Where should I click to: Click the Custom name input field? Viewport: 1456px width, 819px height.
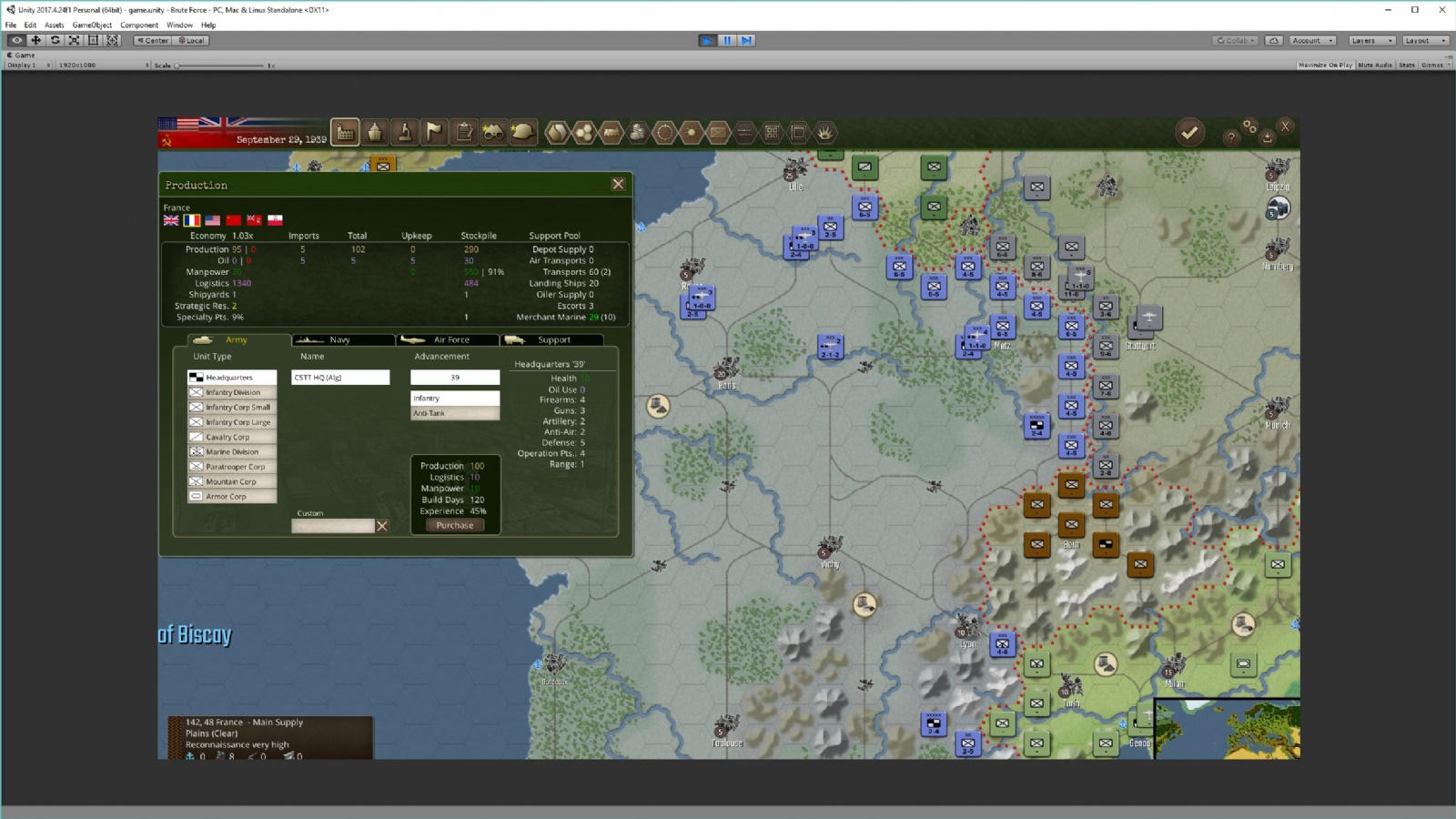pyautogui.click(x=334, y=525)
